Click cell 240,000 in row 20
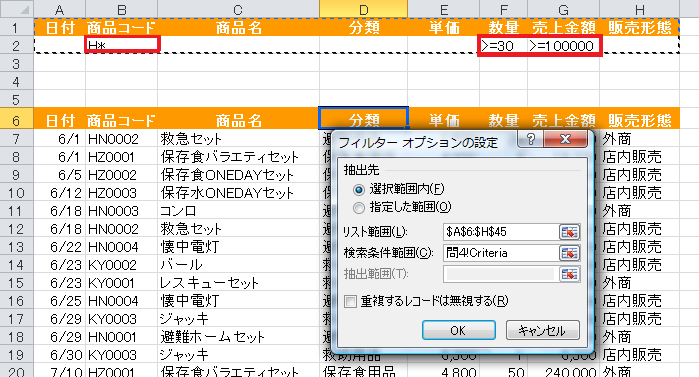699x377 pixels. [x=563, y=371]
